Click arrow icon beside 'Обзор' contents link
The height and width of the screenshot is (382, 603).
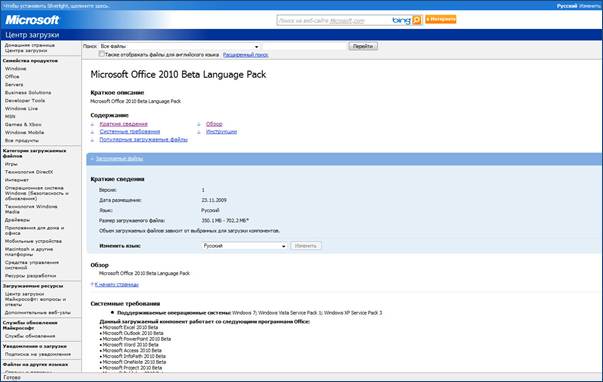point(199,124)
